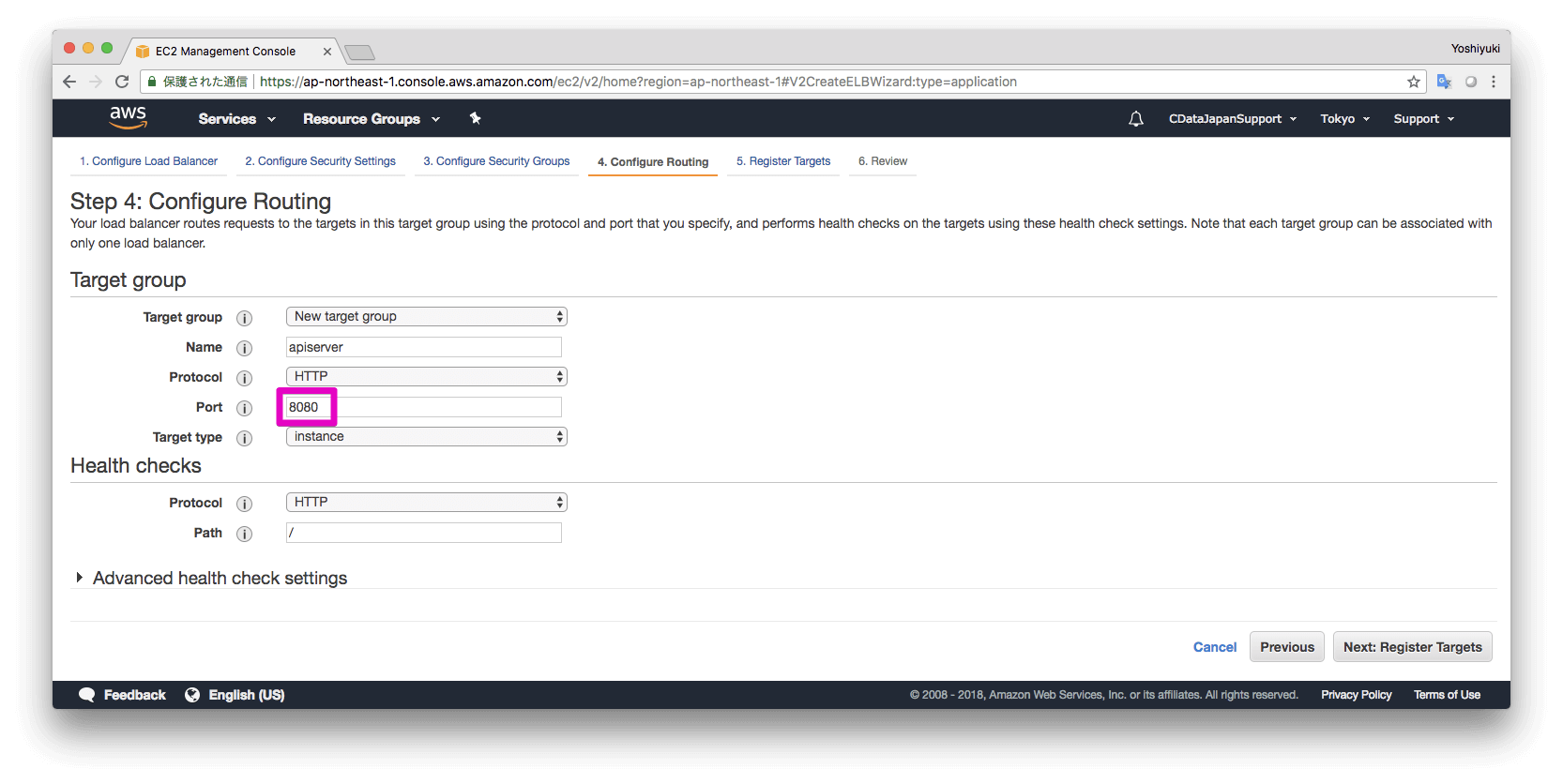
Task: Open the Target group dropdown
Action: pyautogui.click(x=426, y=317)
